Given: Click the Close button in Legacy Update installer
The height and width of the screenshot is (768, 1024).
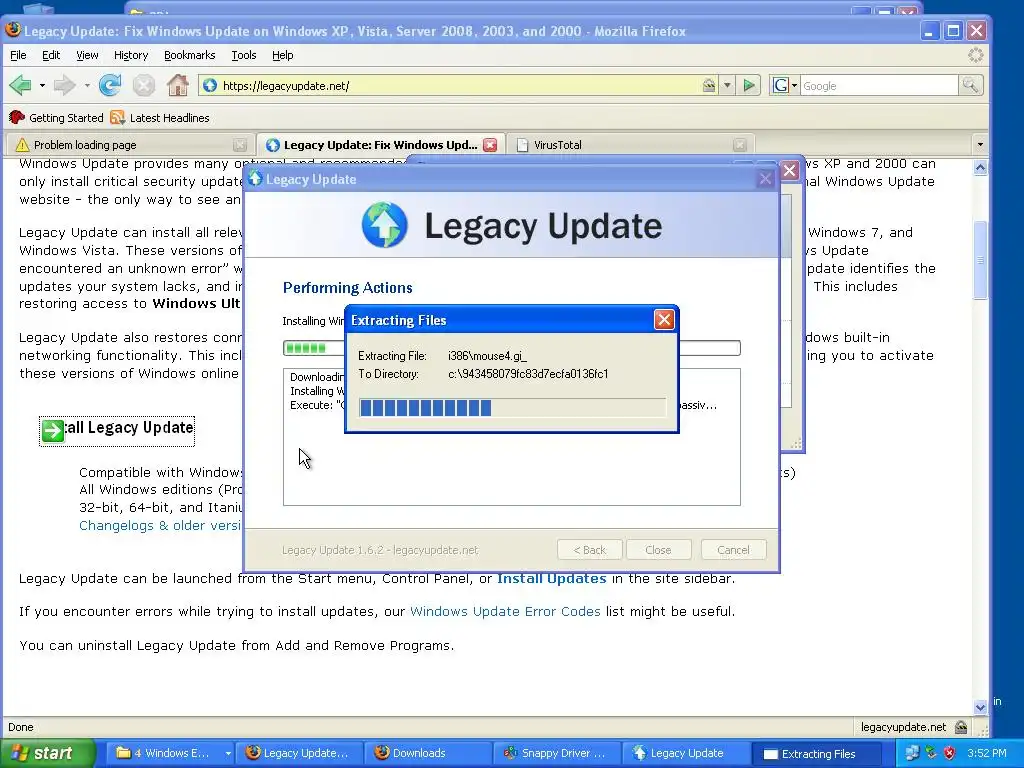Looking at the screenshot, I should (x=658, y=550).
